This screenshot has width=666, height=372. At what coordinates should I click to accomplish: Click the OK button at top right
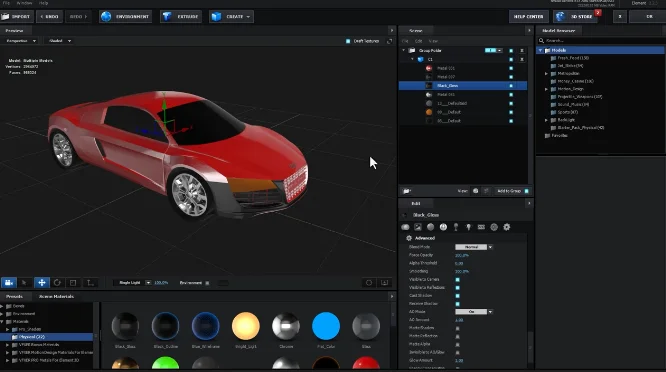tap(649, 17)
